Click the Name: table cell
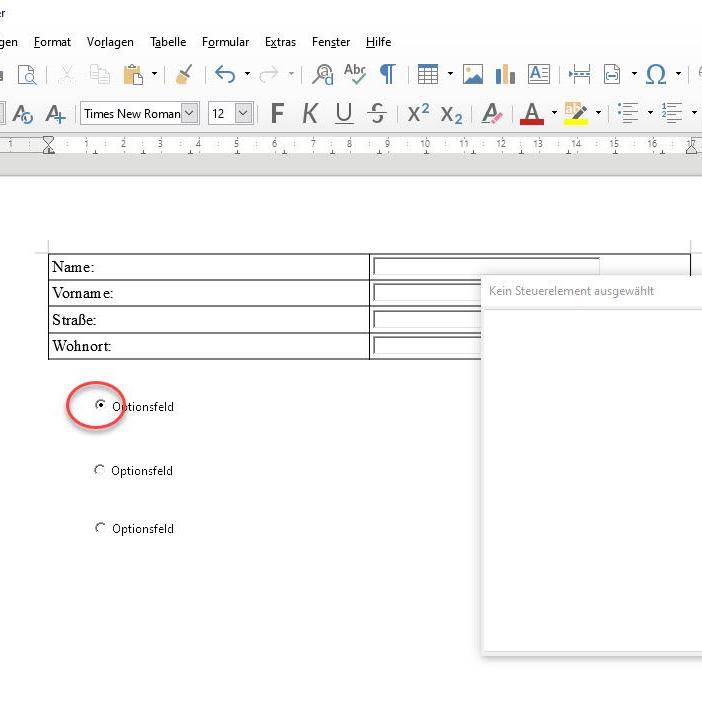This screenshot has width=702, height=702. pyautogui.click(x=209, y=267)
